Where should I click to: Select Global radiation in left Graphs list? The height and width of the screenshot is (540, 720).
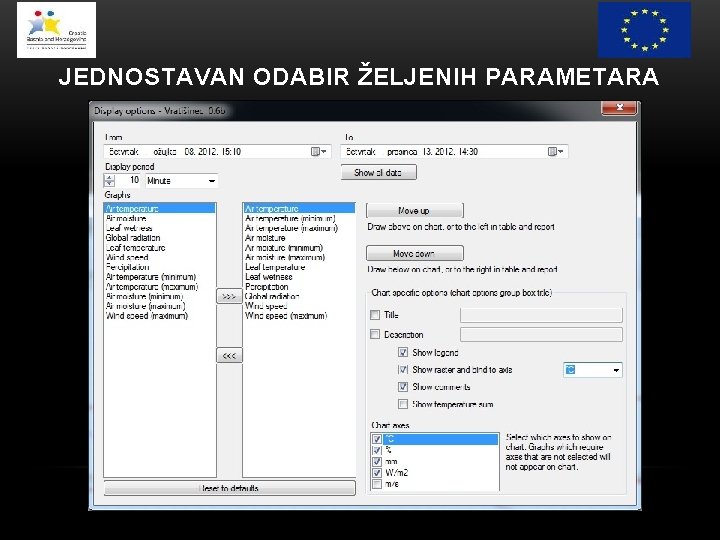point(159,238)
